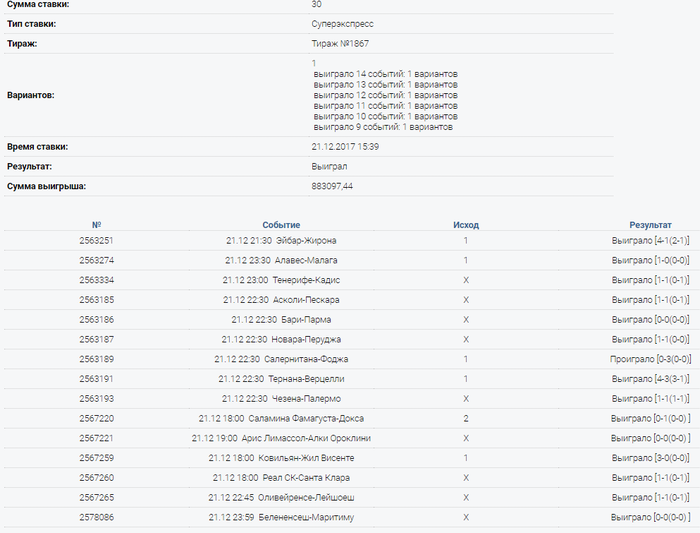Screen dimensions: 700x533
Task: Click the Проиграло [0-3(0-0)] result
Action: tap(650, 359)
